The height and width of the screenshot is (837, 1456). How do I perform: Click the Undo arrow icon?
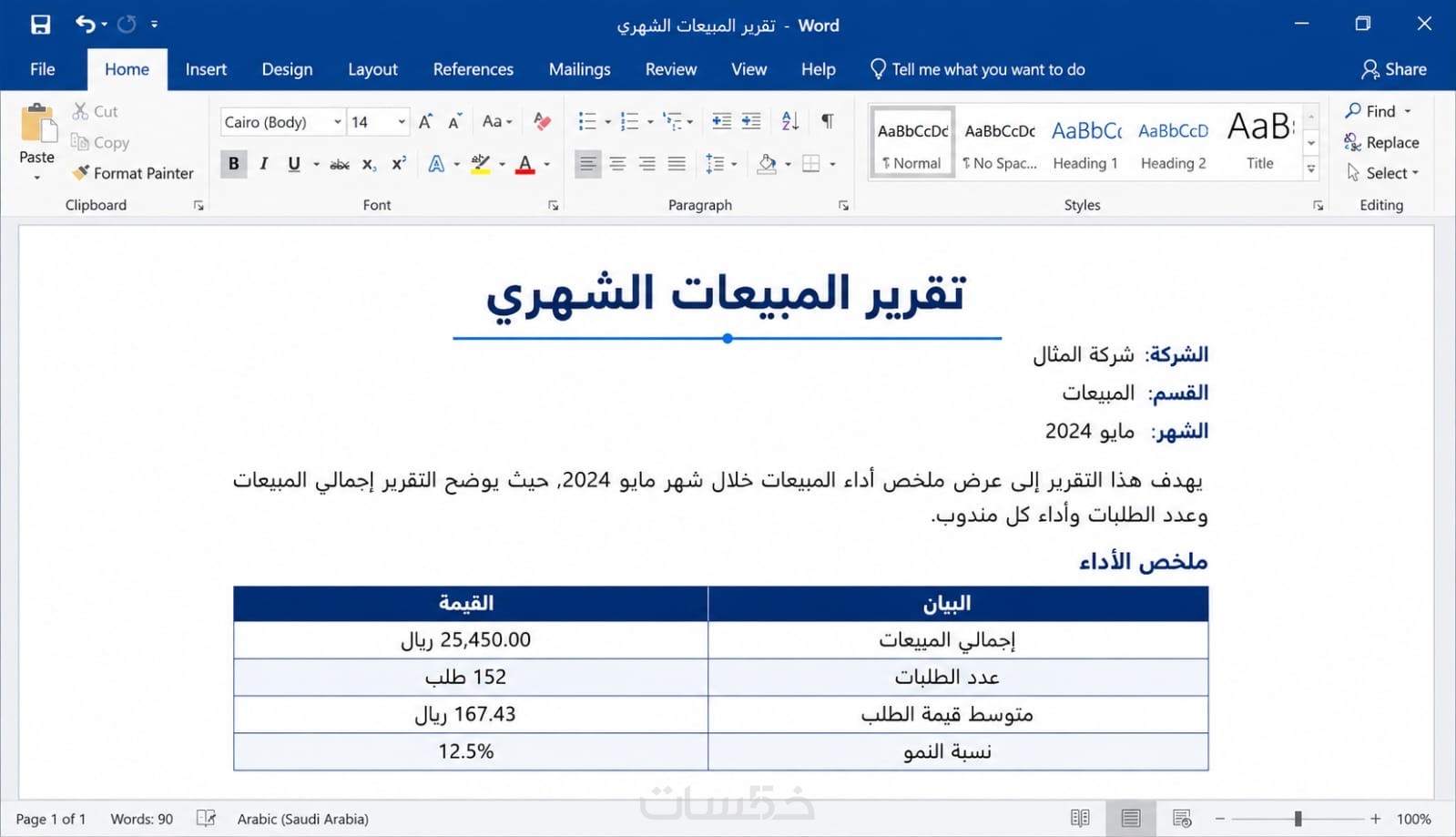[86, 25]
